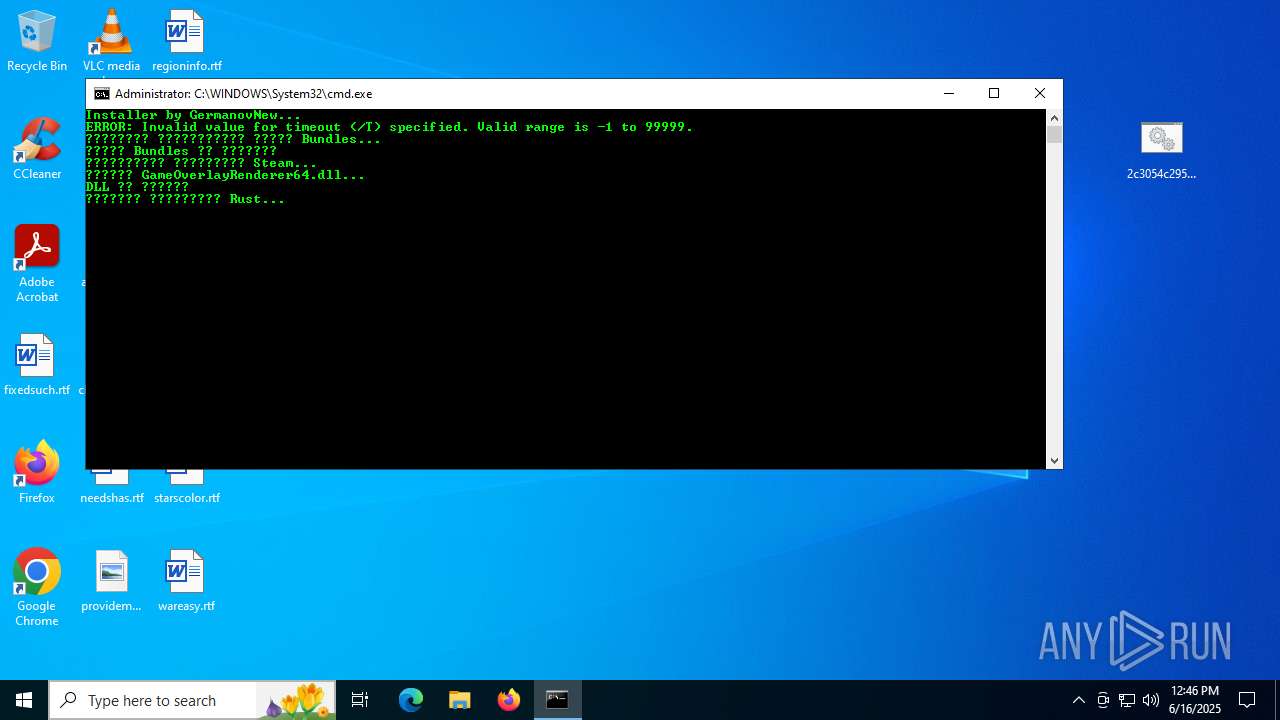Viewport: 1280px width, 720px height.
Task: Show hidden tray icons chevron
Action: [1078, 700]
